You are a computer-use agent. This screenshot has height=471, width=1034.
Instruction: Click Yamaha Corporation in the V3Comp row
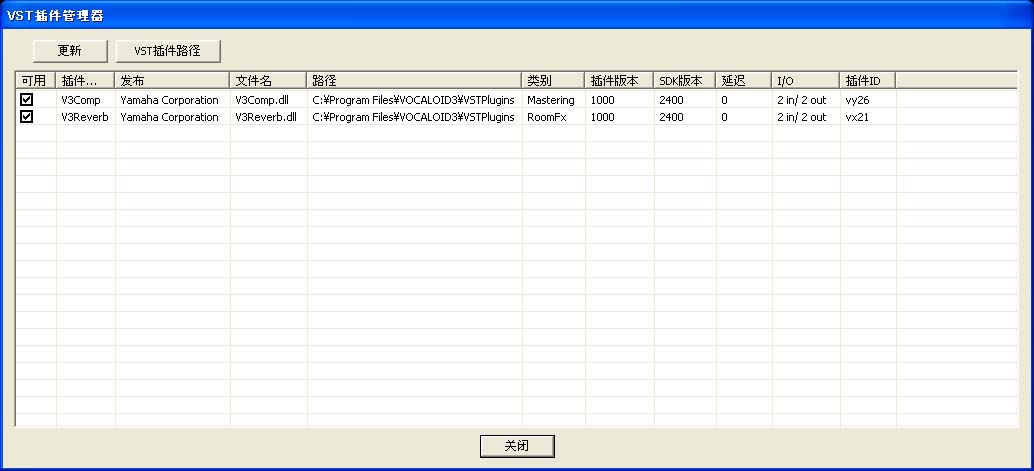tap(169, 100)
